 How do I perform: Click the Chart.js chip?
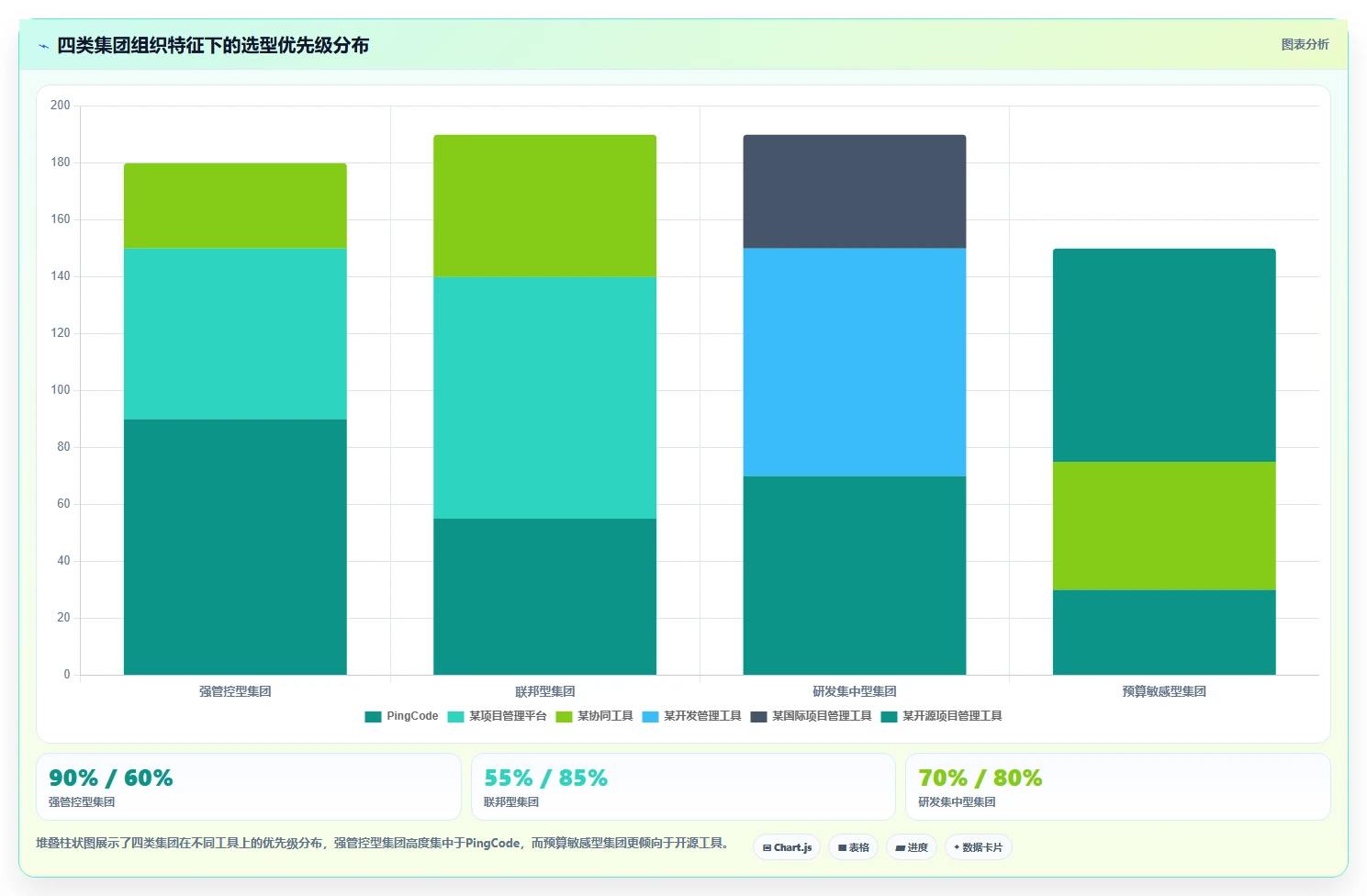pos(787,847)
